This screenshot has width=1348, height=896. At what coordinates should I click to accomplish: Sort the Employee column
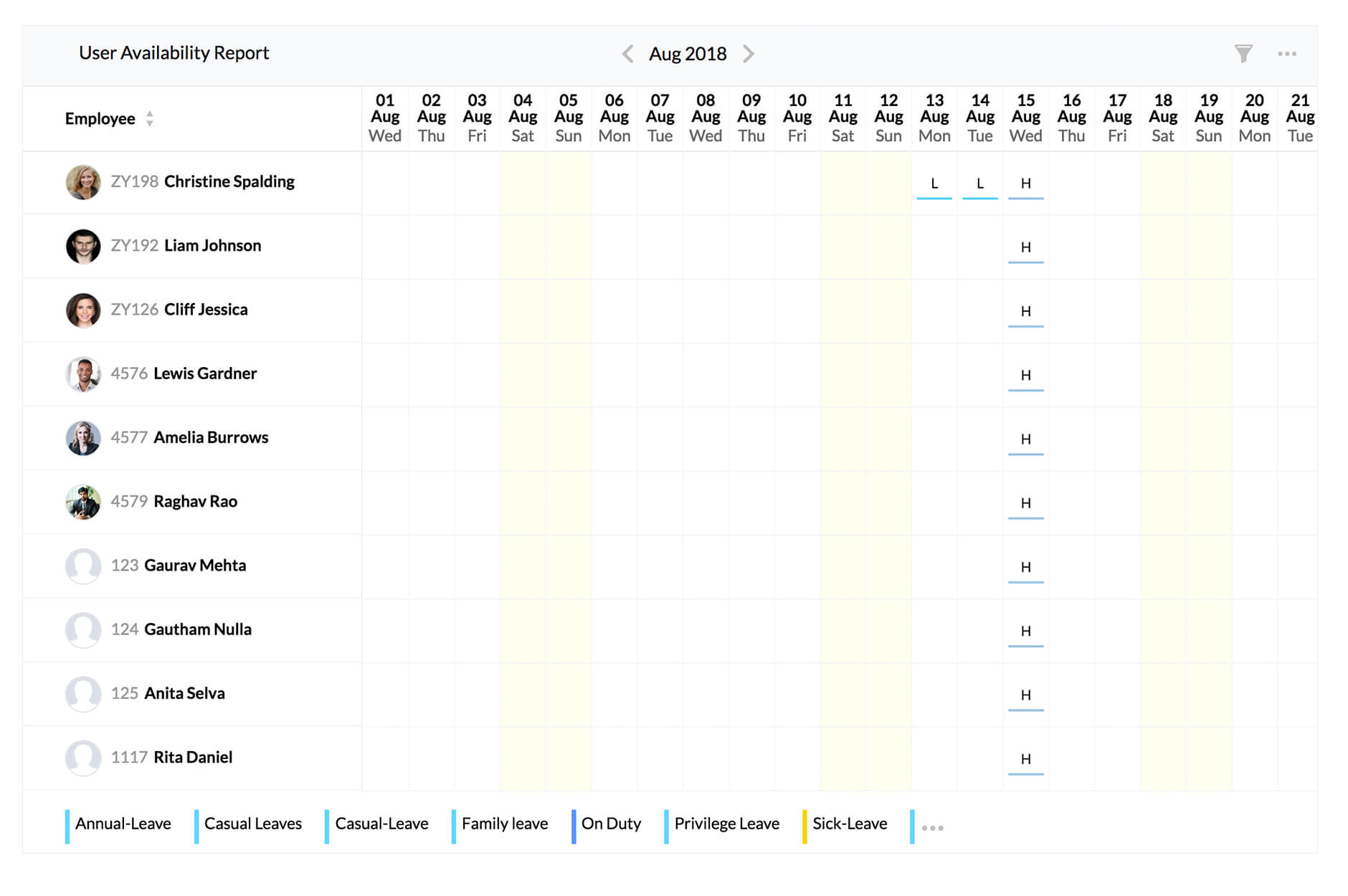pyautogui.click(x=150, y=118)
